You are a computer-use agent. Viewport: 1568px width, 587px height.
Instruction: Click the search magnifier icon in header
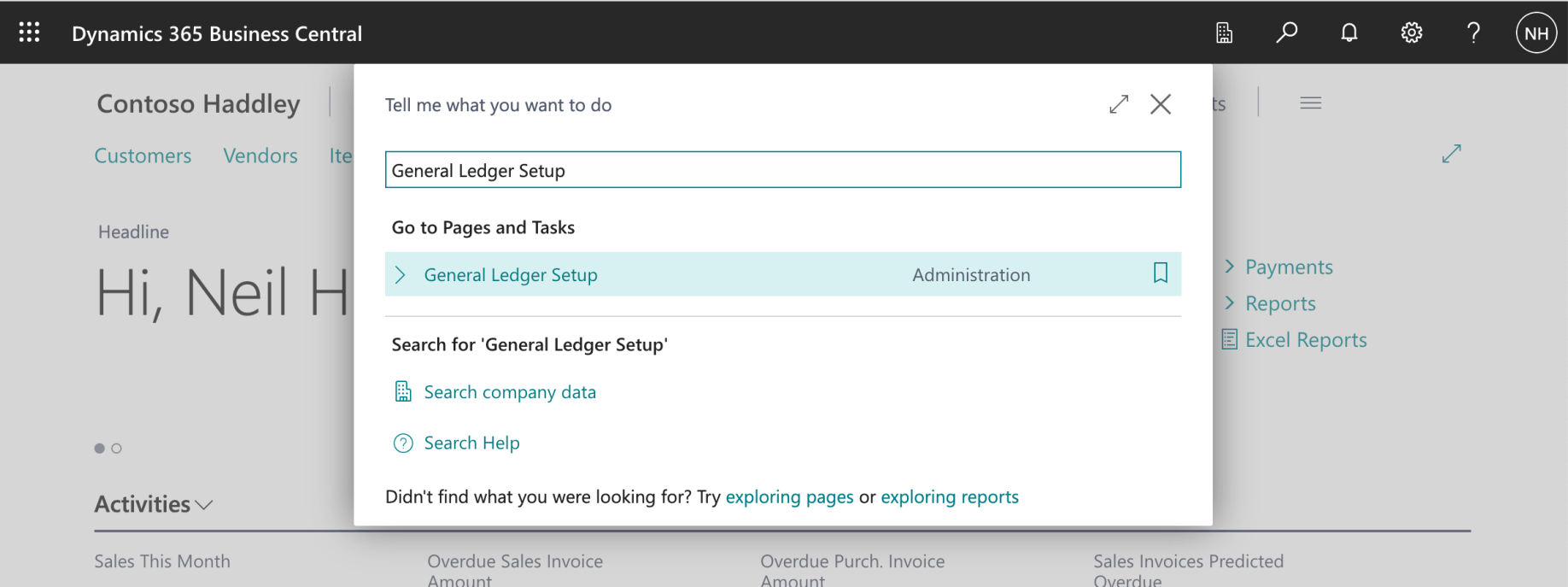pos(1286,33)
